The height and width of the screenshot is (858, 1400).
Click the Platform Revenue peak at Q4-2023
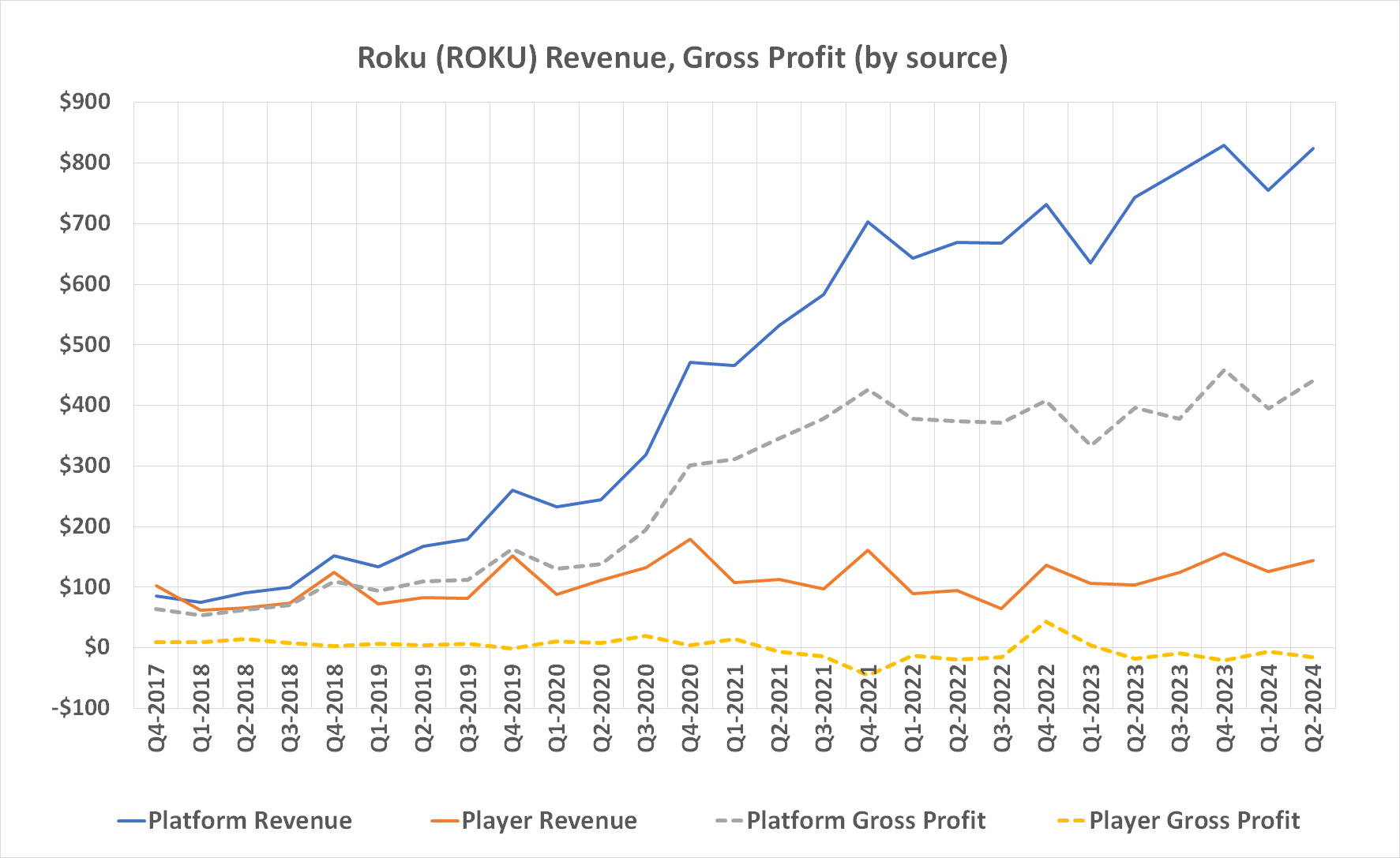tap(1222, 145)
